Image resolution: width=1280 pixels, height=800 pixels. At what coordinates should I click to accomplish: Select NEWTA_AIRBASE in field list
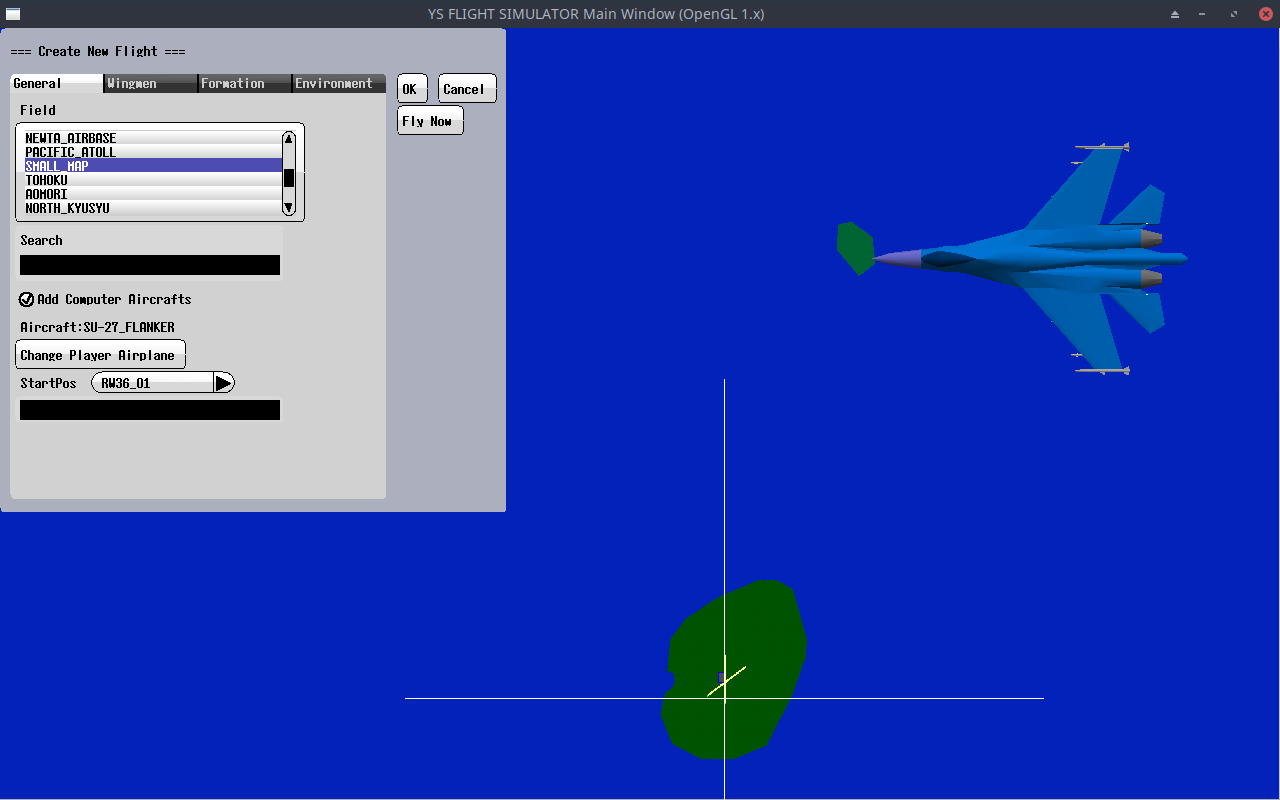pyautogui.click(x=153, y=138)
